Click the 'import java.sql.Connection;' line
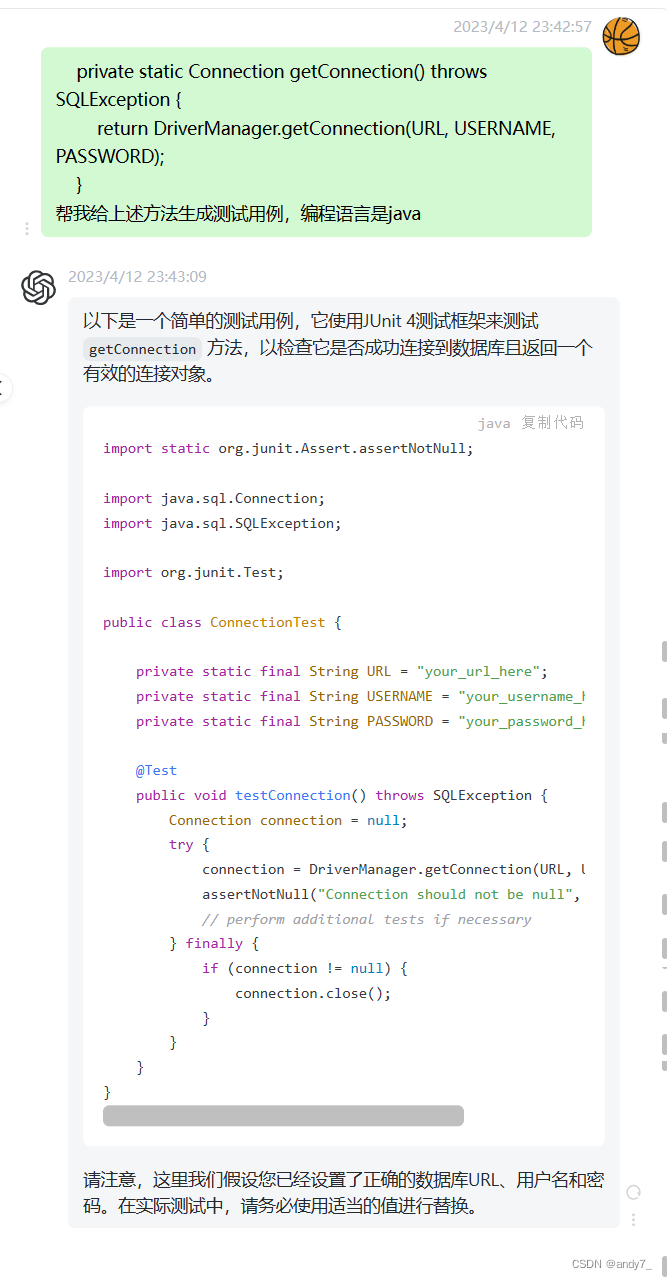 pos(214,498)
